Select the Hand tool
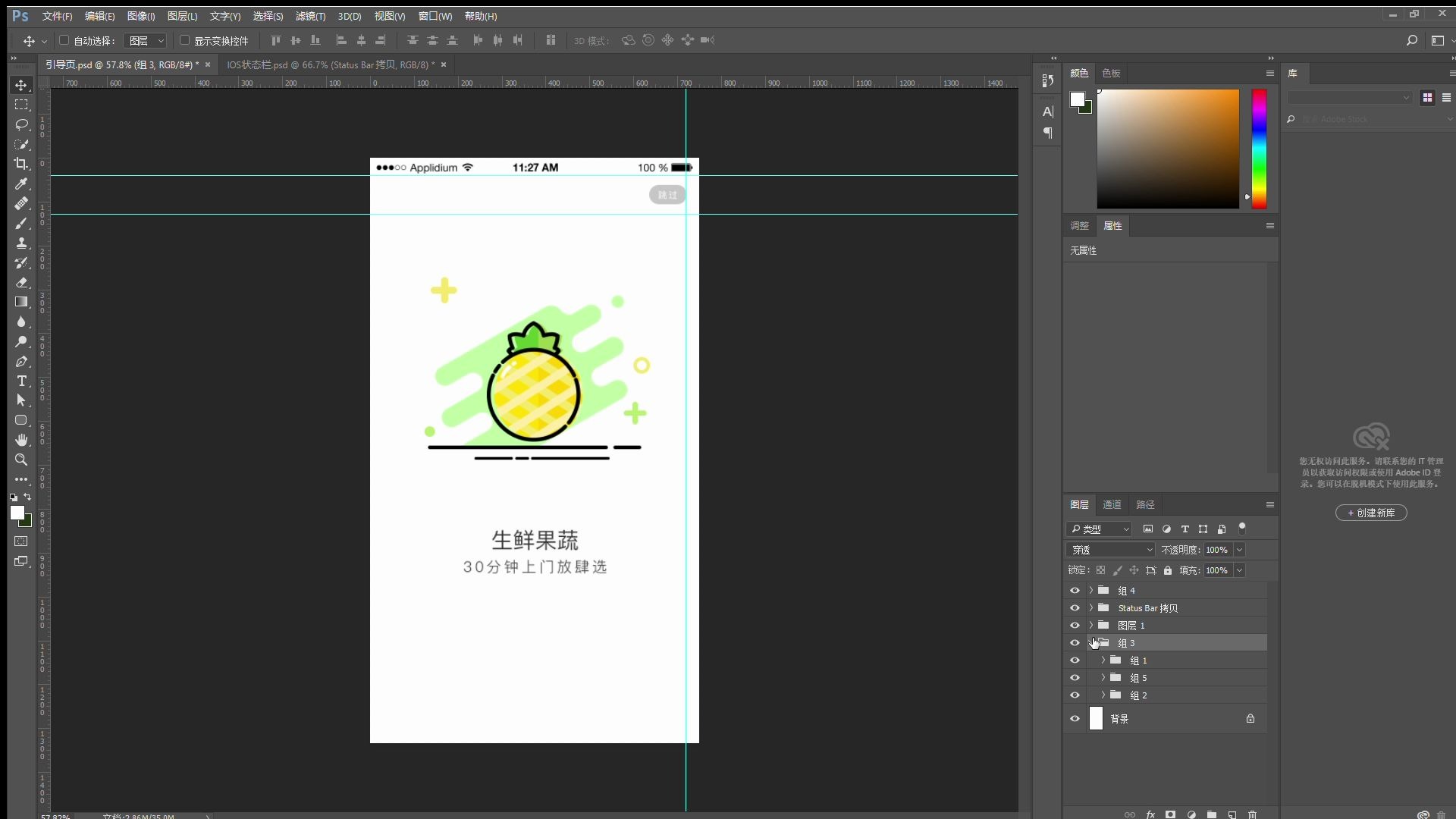The height and width of the screenshot is (819, 1456). point(21,440)
